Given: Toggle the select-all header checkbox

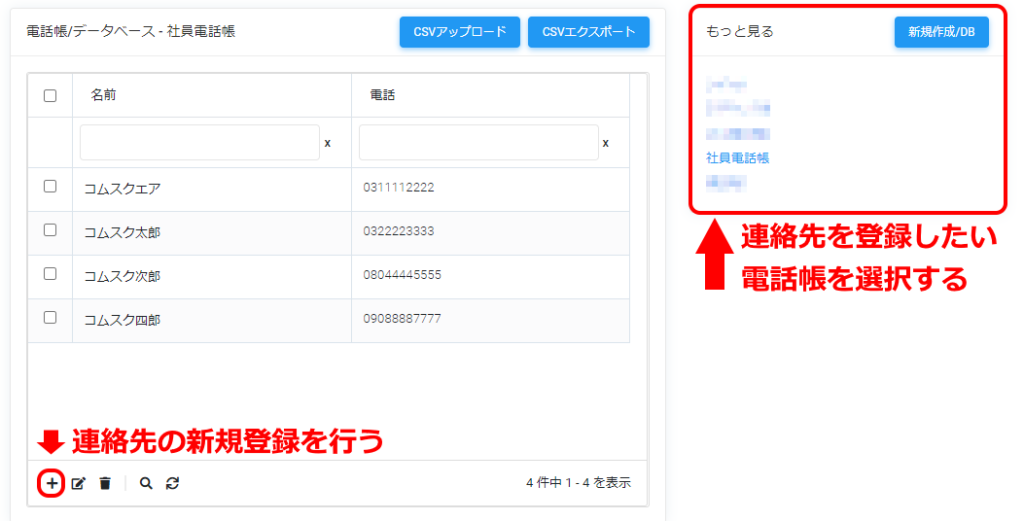Looking at the screenshot, I should pos(50,96).
